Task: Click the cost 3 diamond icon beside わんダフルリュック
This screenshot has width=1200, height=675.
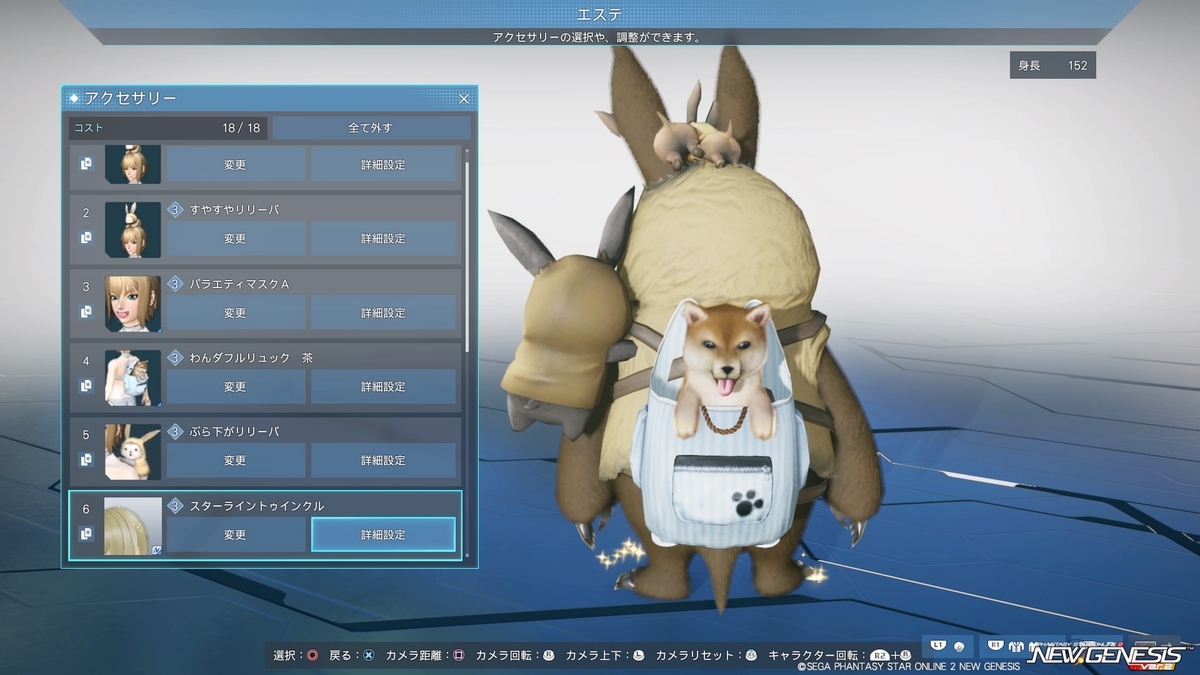Action: pyautogui.click(x=175, y=358)
